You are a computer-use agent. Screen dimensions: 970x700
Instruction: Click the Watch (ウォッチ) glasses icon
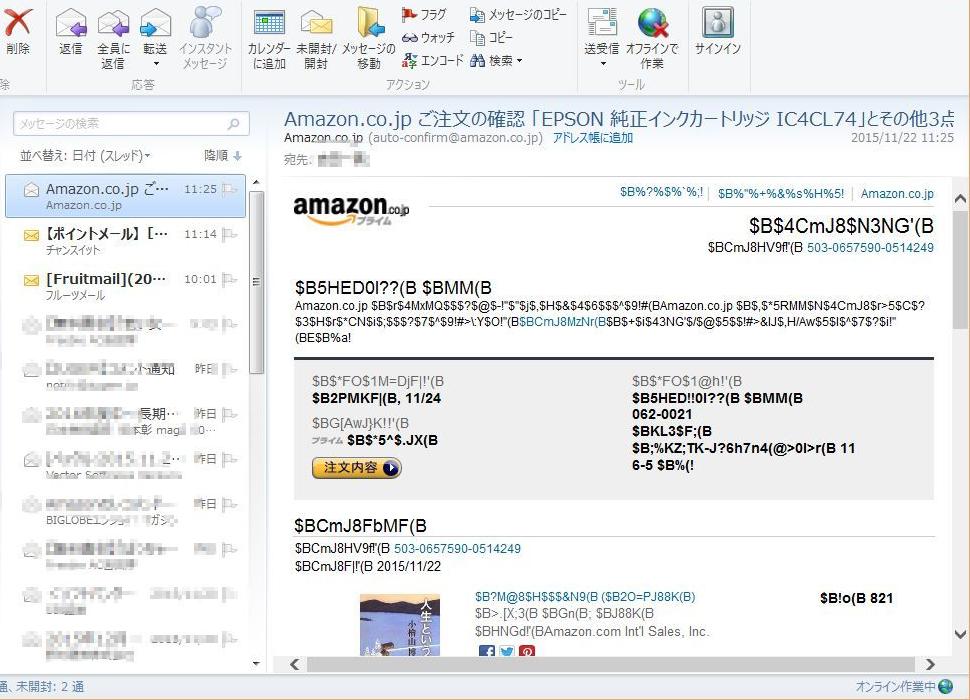(410, 38)
